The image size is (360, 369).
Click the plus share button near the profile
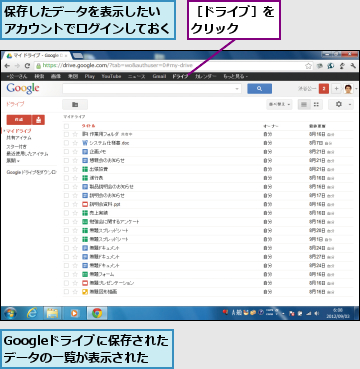(336, 89)
